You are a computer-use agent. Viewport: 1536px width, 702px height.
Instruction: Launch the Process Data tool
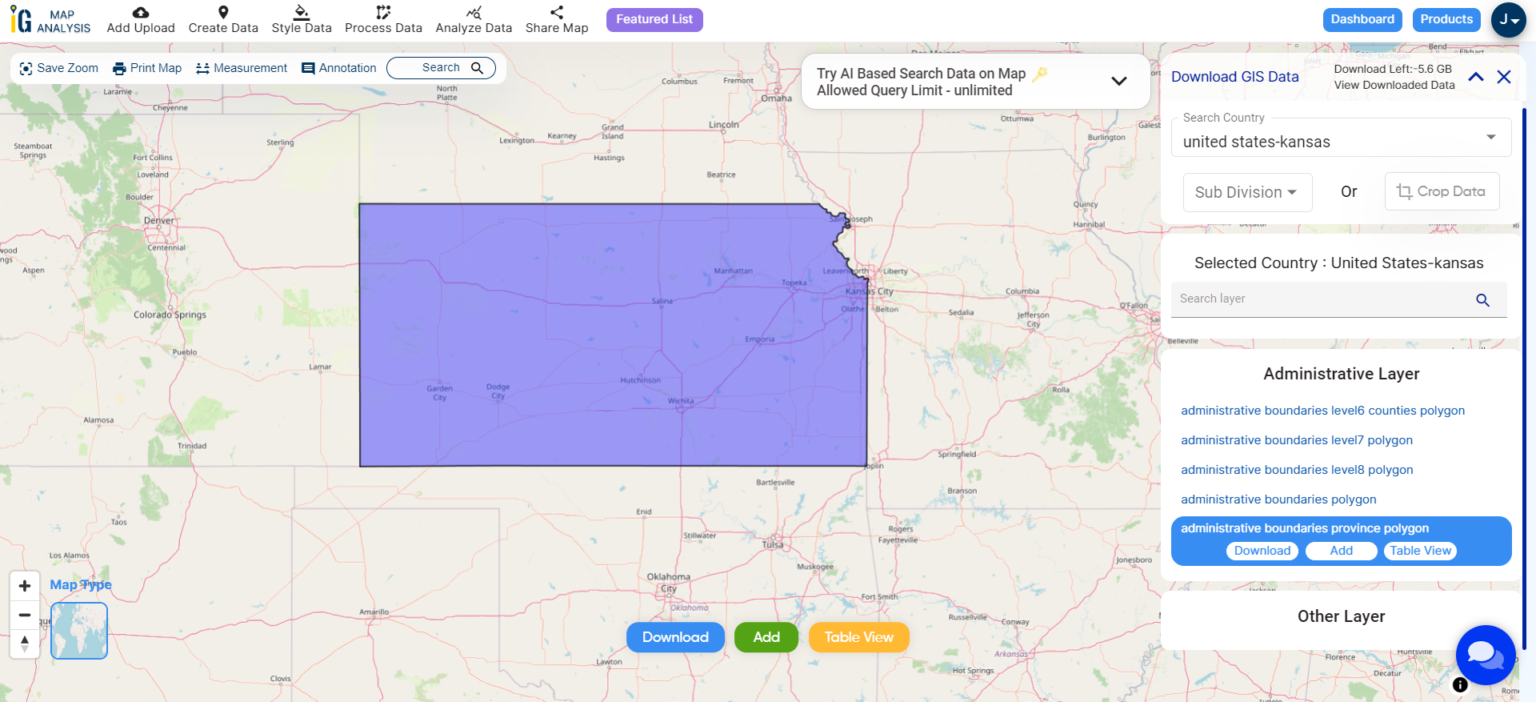[383, 18]
